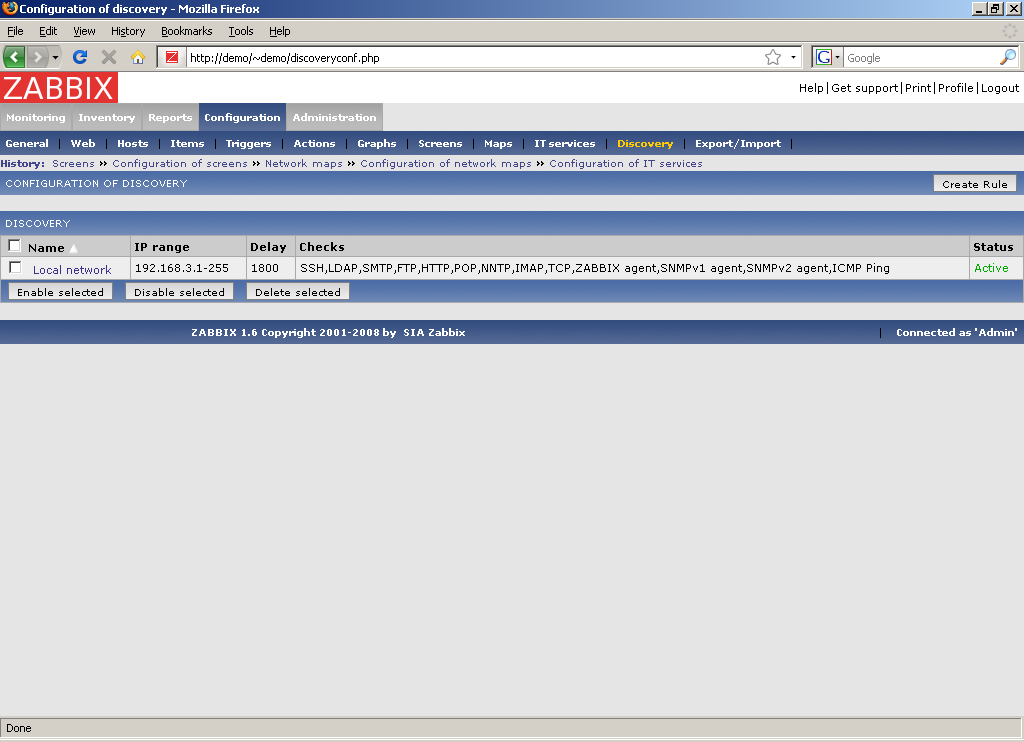This screenshot has height=742, width=1024.
Task: Open the File menu
Action: (15, 31)
